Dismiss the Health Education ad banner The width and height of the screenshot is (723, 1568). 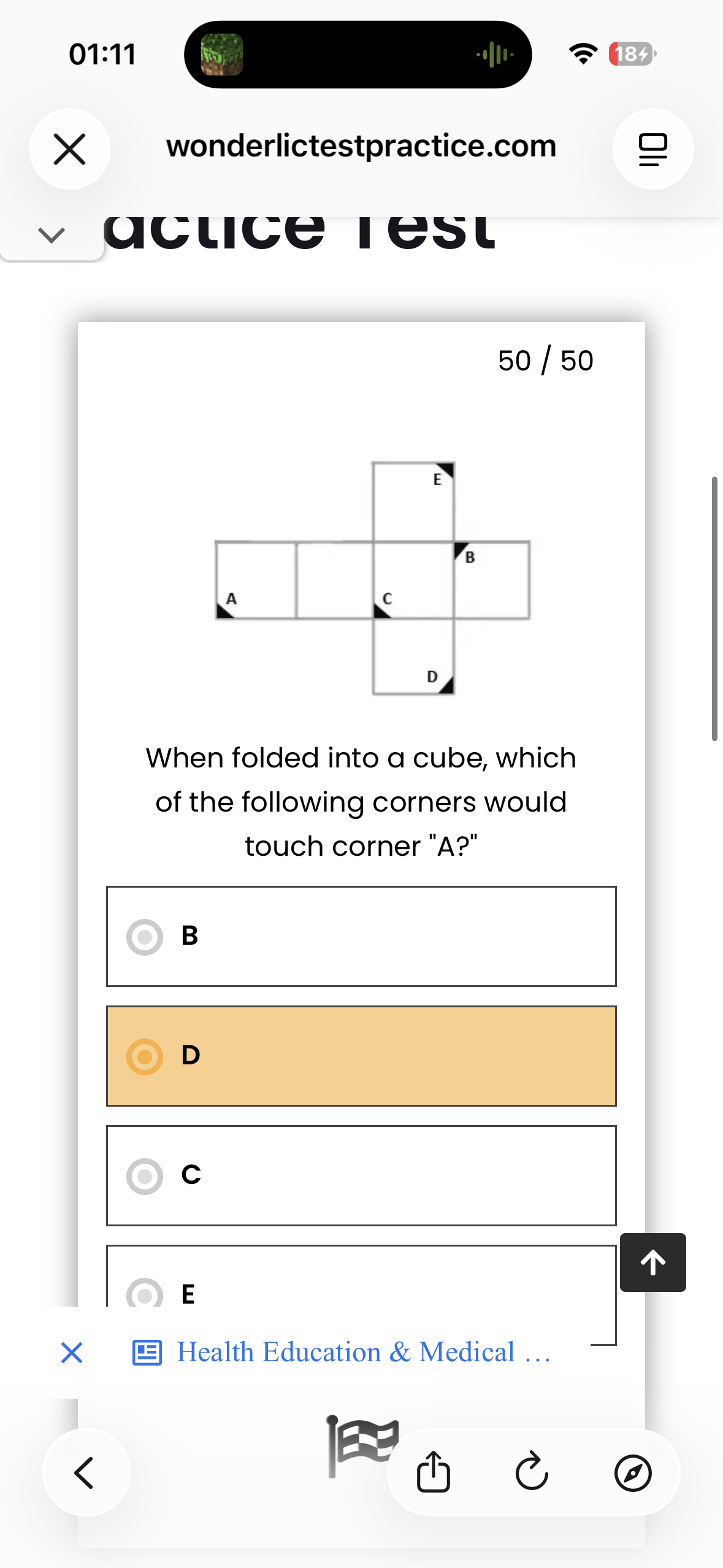coord(72,1352)
